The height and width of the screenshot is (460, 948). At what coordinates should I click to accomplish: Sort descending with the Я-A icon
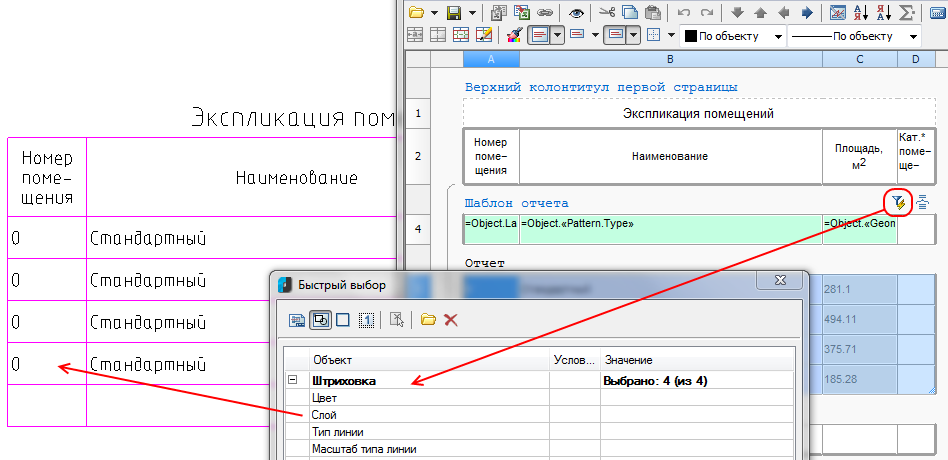click(883, 12)
